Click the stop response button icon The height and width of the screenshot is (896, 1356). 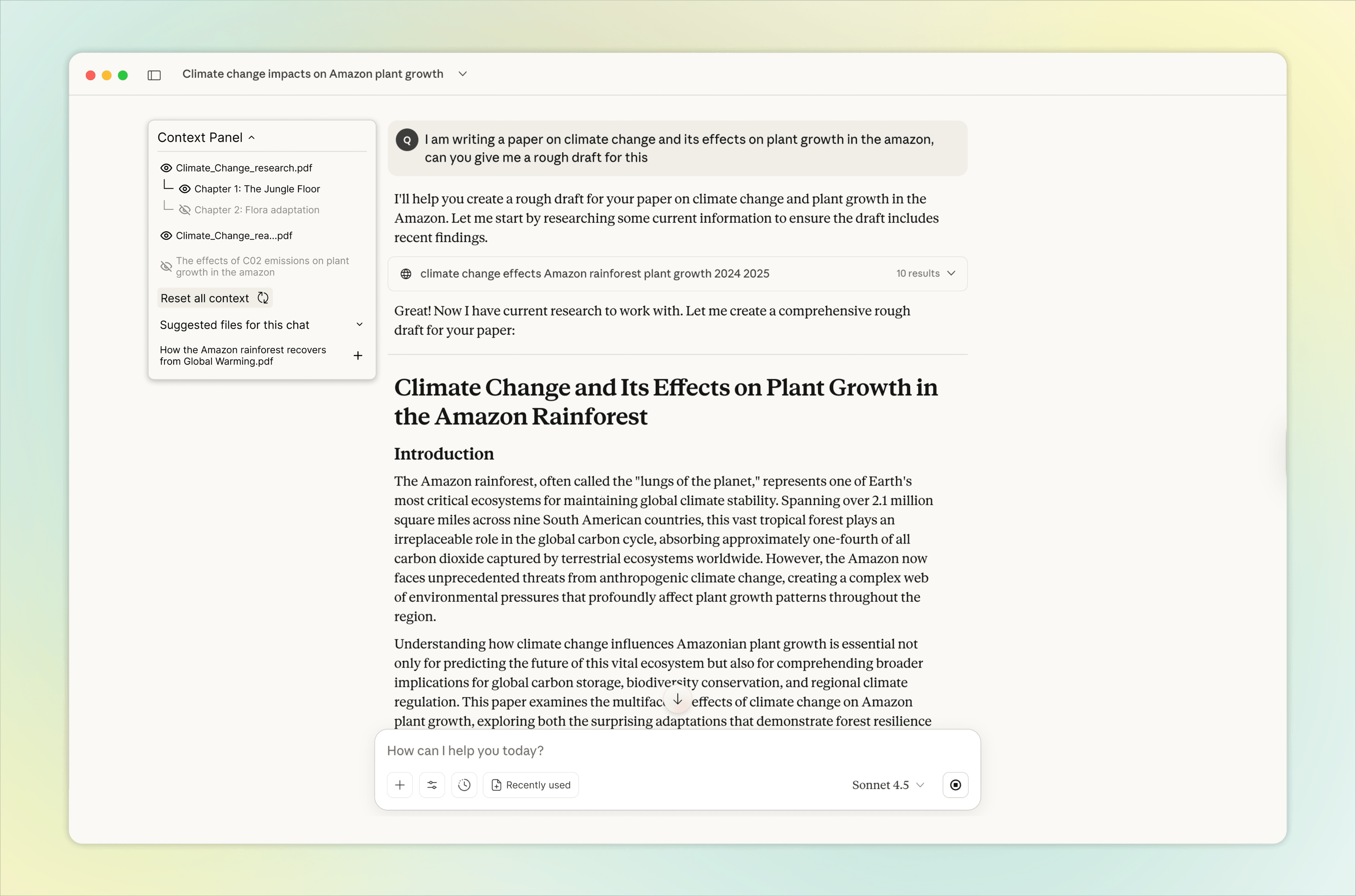point(955,784)
